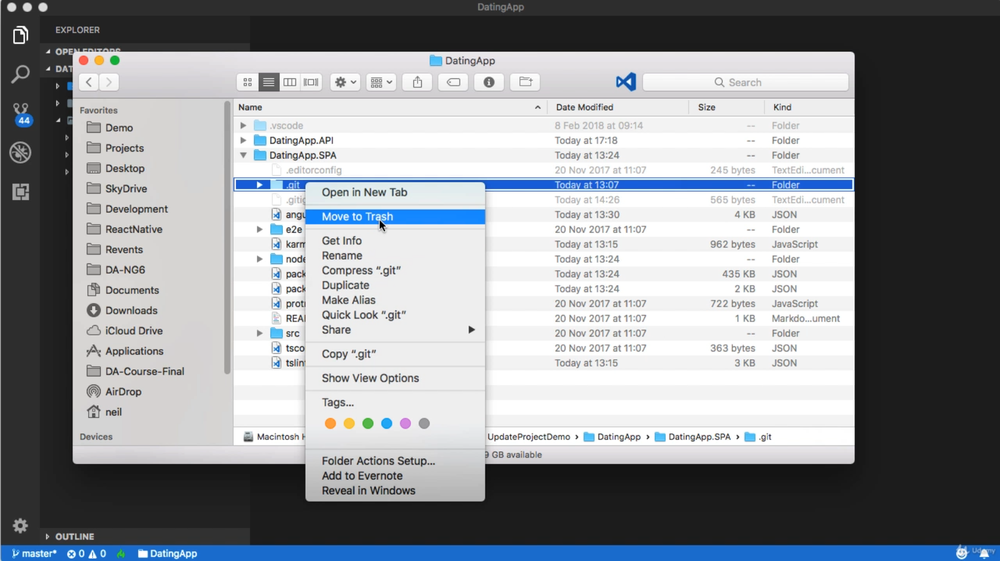Choose Open in New Tab
The image size is (1000, 561).
(x=395, y=193)
